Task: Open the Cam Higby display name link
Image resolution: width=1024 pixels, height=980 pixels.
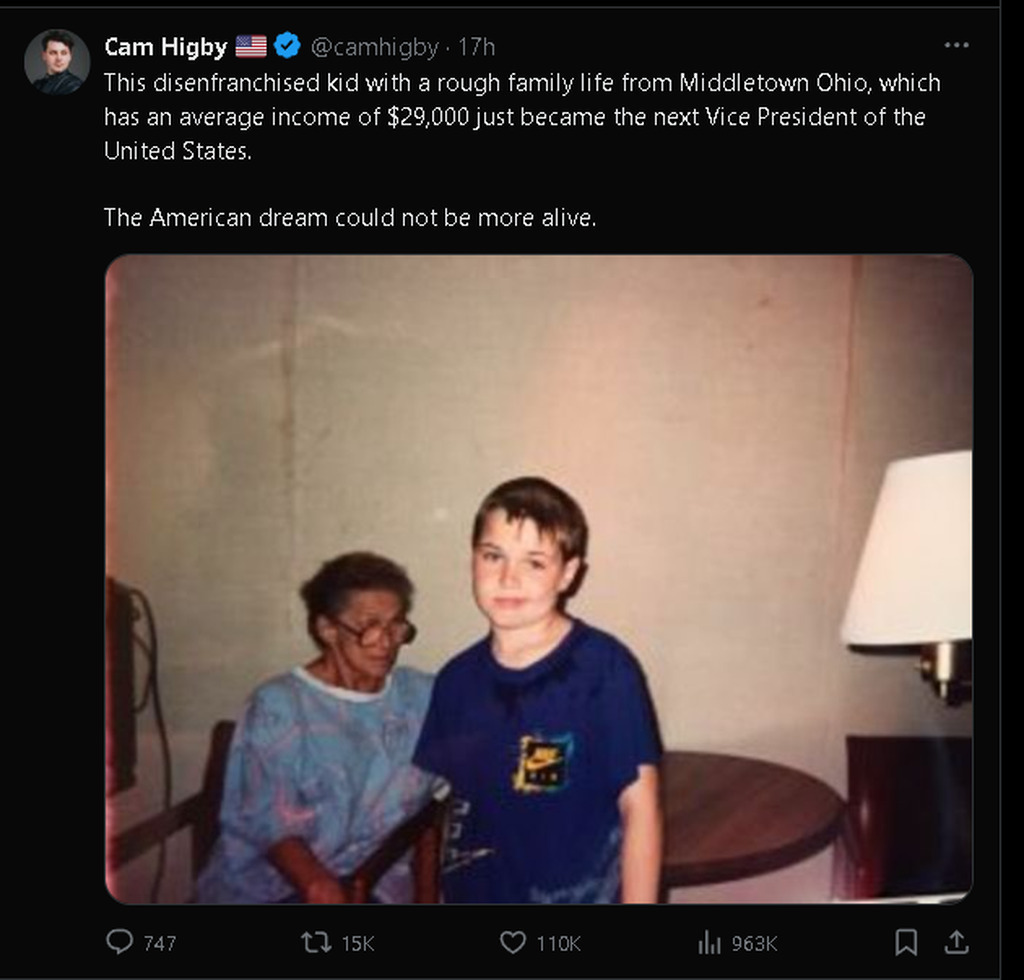Action: click(166, 47)
